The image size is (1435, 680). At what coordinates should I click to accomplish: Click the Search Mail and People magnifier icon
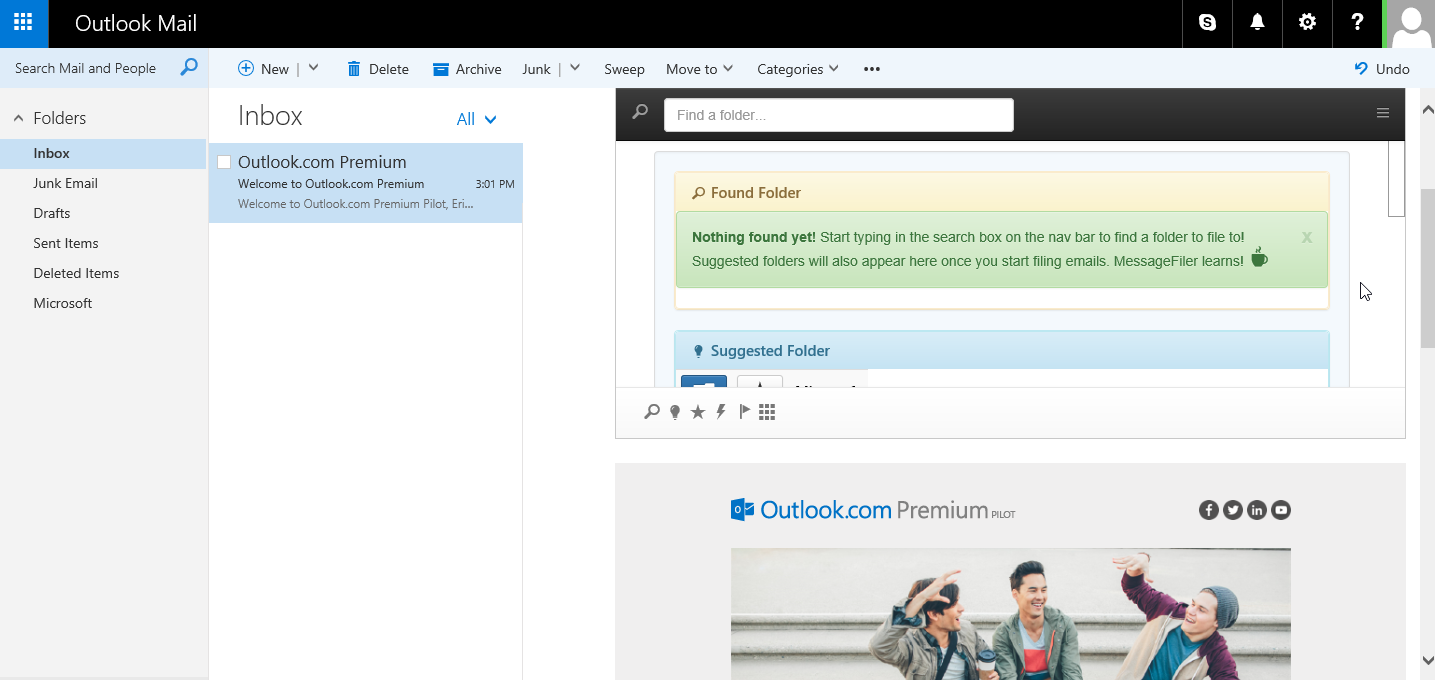189,68
